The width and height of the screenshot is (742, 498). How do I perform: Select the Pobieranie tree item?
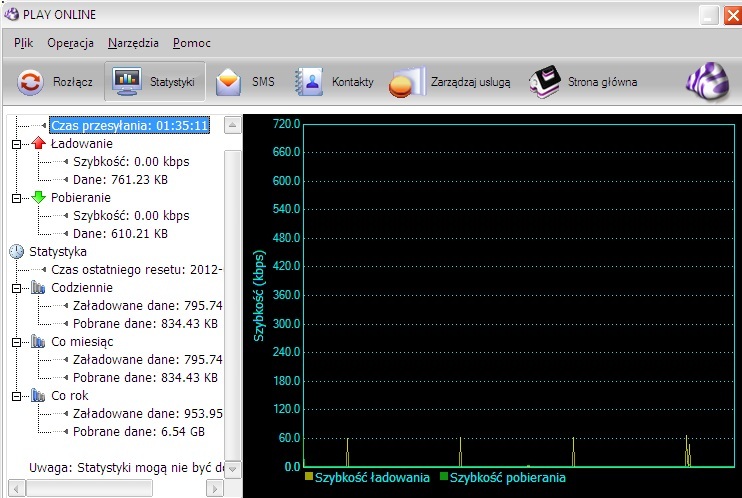[80, 197]
